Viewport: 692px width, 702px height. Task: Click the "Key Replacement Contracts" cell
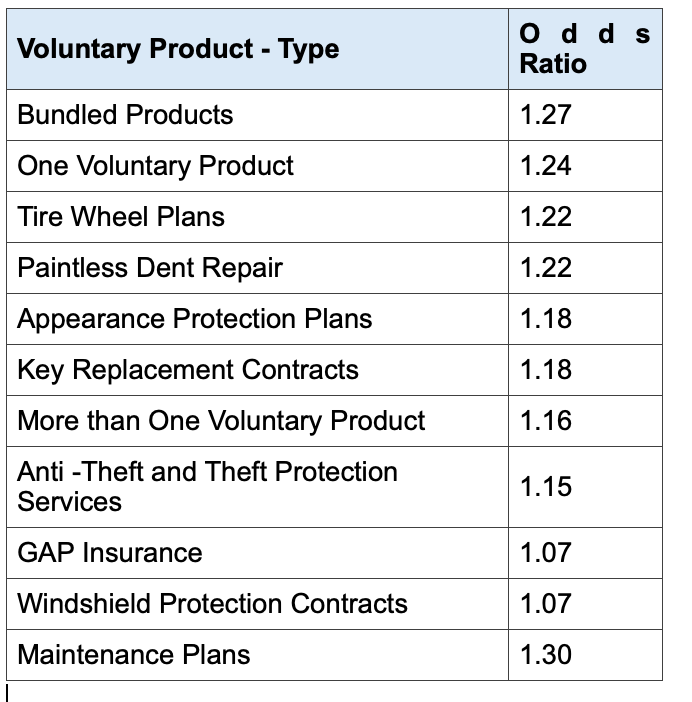tap(187, 369)
